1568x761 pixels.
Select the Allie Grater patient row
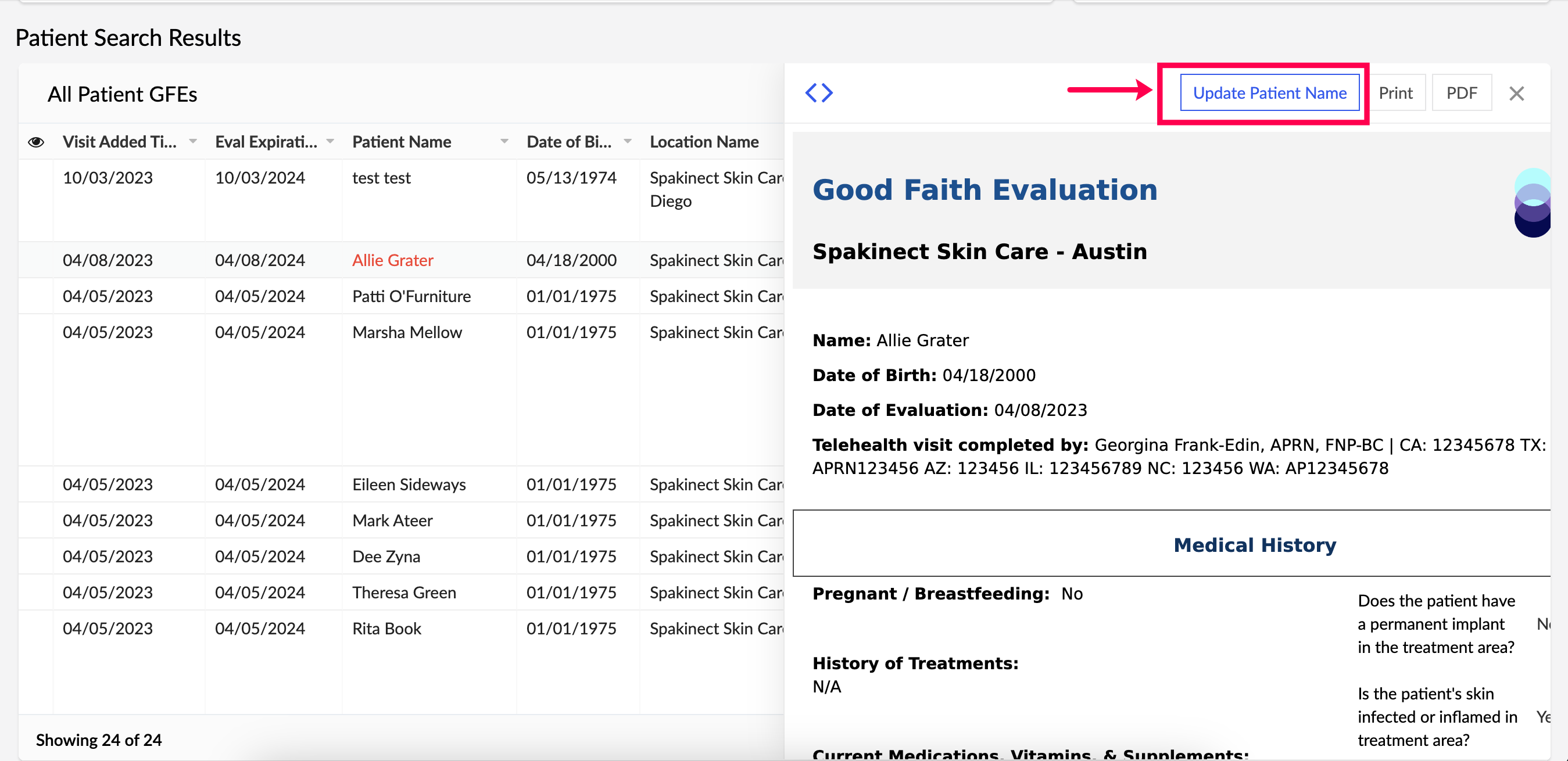coord(401,260)
